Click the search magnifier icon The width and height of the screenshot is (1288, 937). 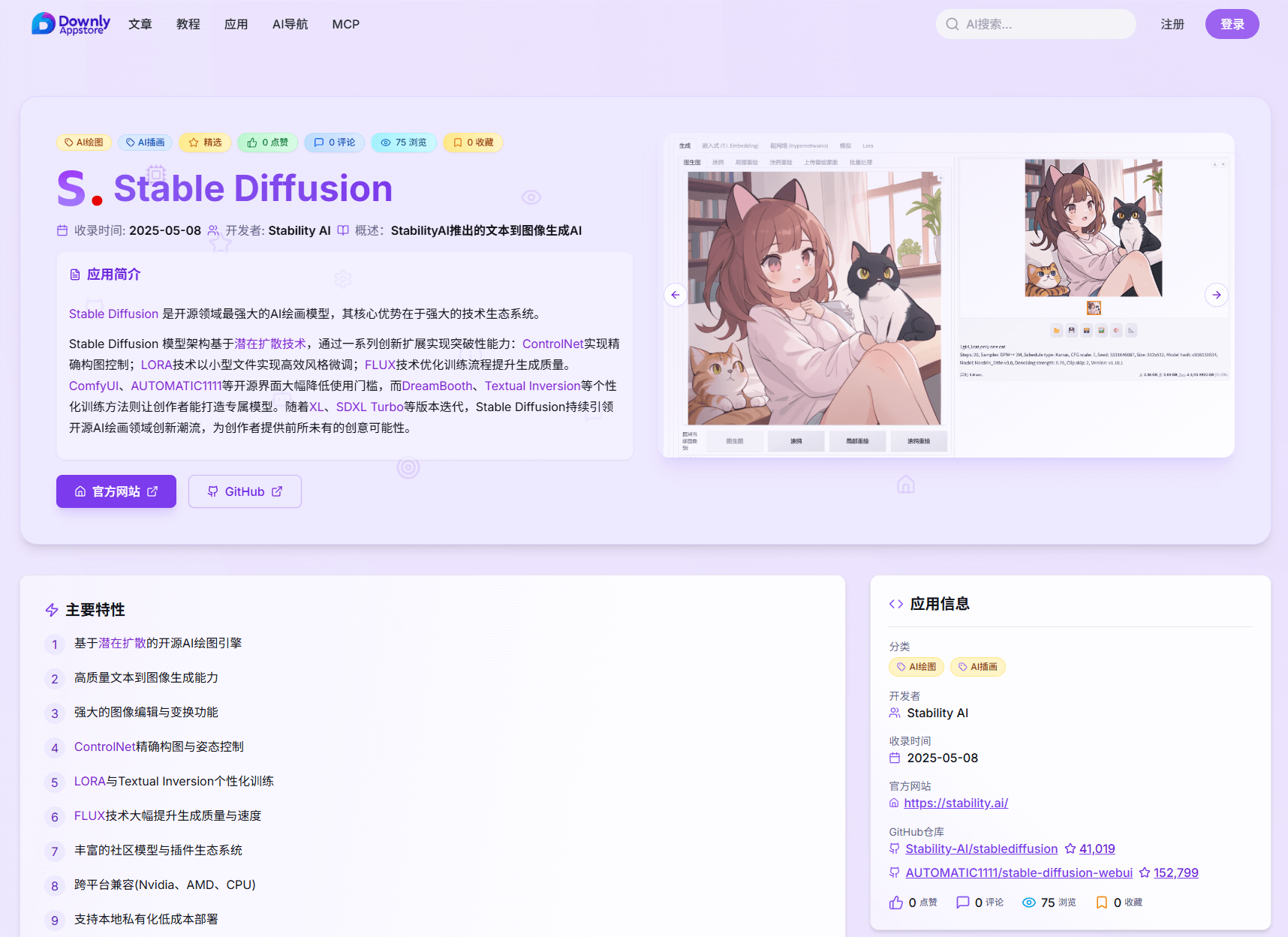[x=952, y=24]
